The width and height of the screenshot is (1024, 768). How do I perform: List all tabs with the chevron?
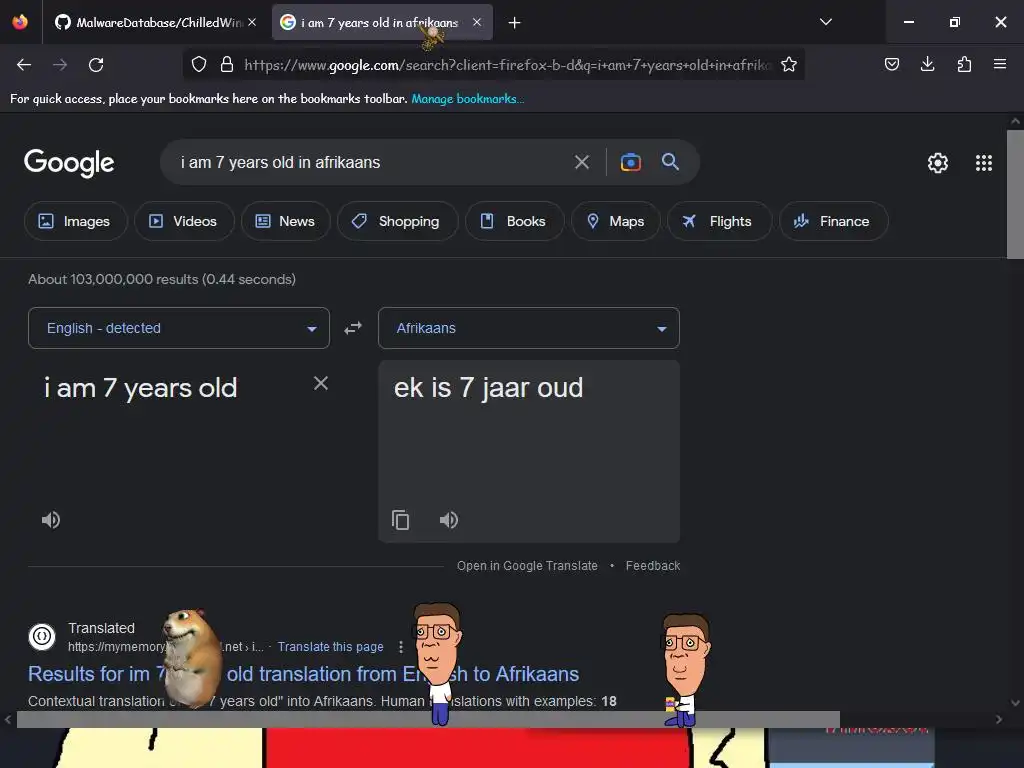[x=825, y=22]
